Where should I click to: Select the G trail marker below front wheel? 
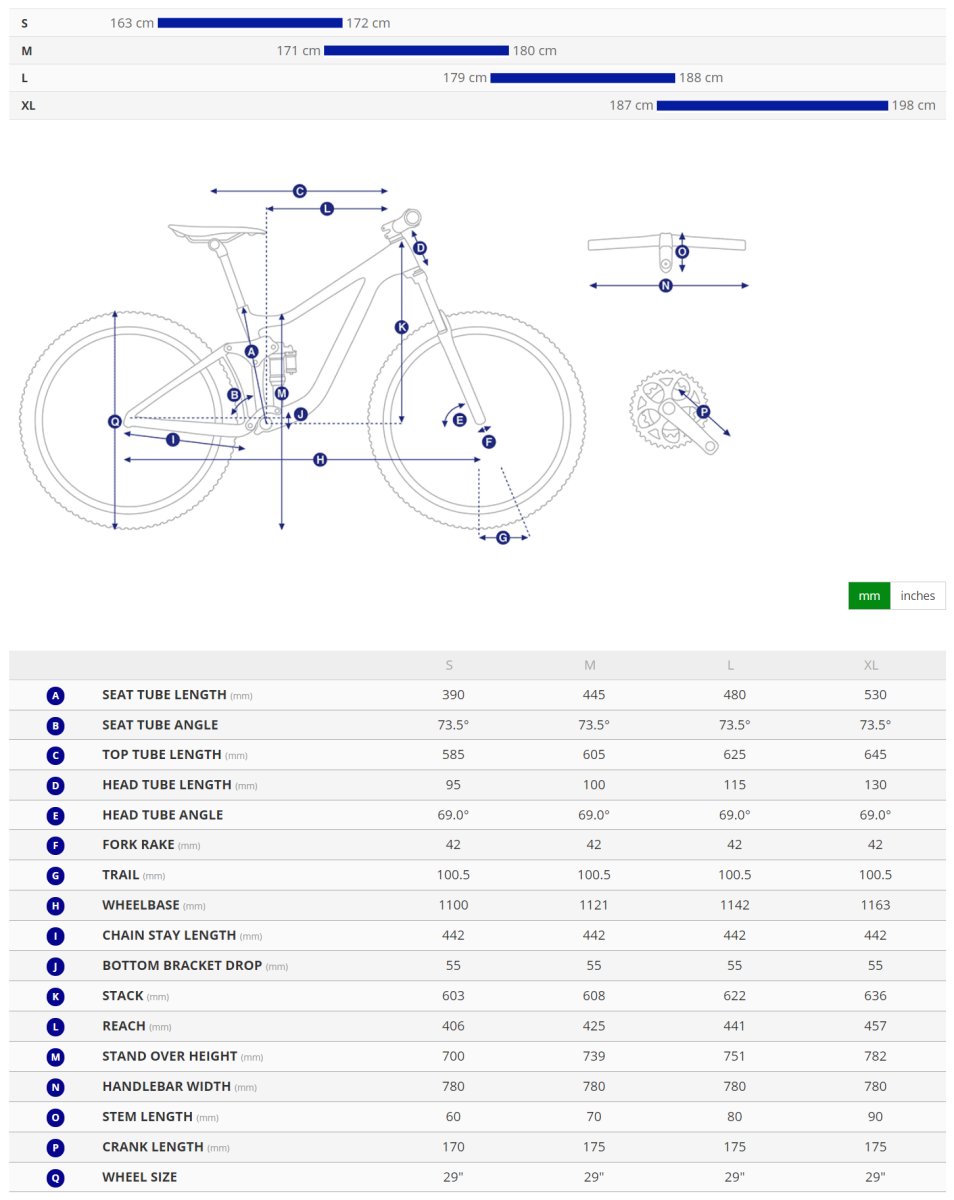(x=503, y=538)
